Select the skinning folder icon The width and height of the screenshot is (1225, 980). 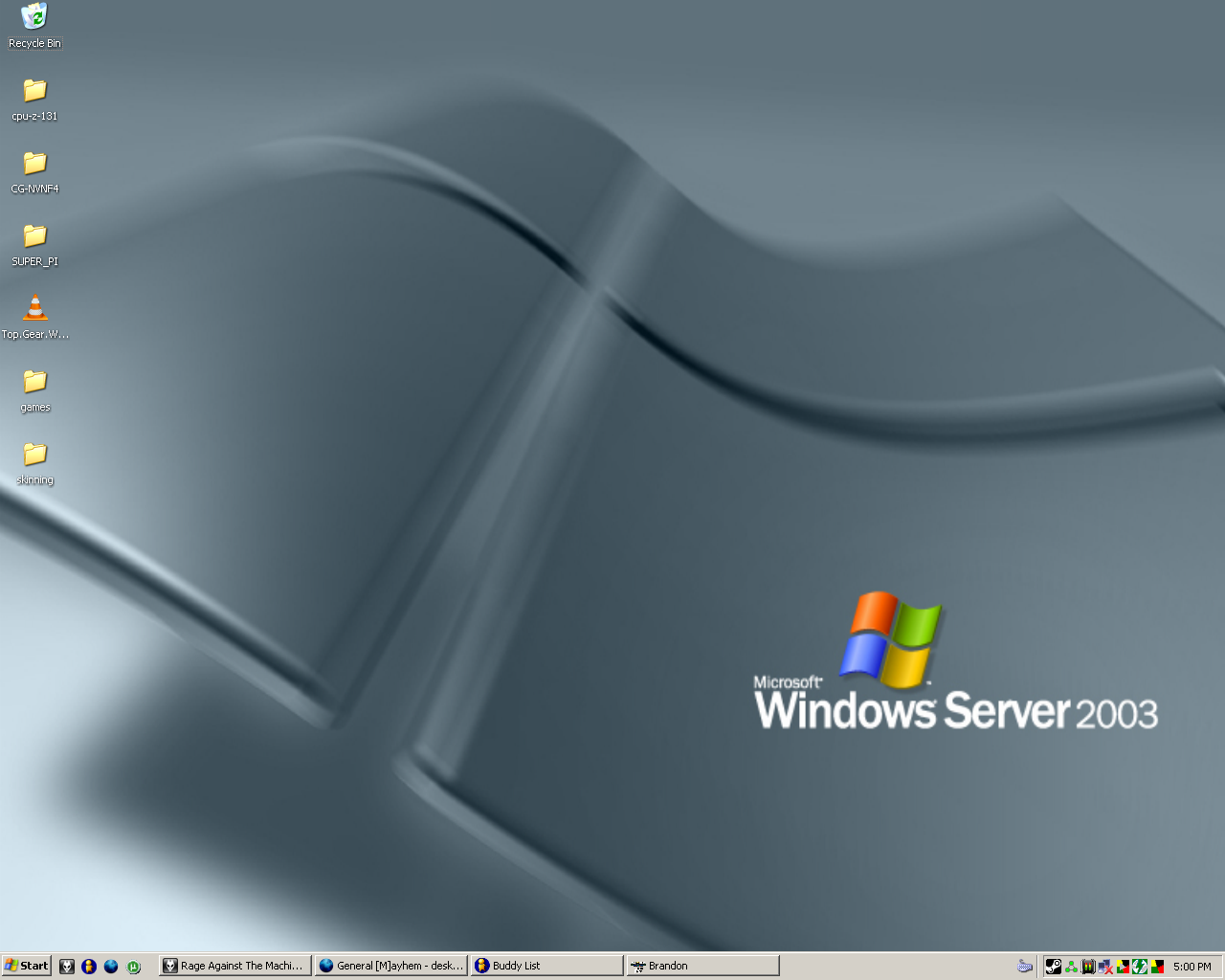pyautogui.click(x=34, y=462)
